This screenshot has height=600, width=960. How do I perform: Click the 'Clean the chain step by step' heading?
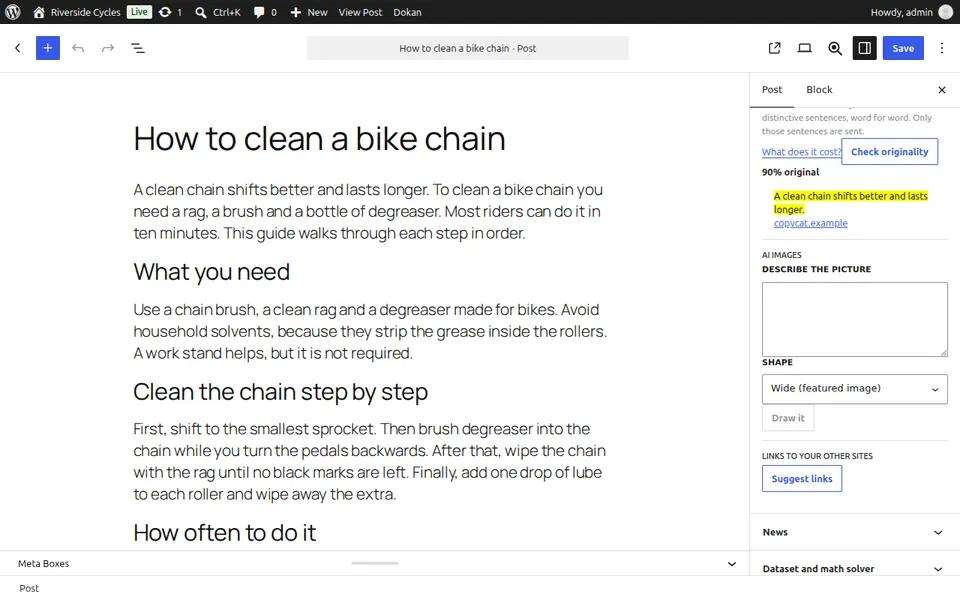click(280, 392)
